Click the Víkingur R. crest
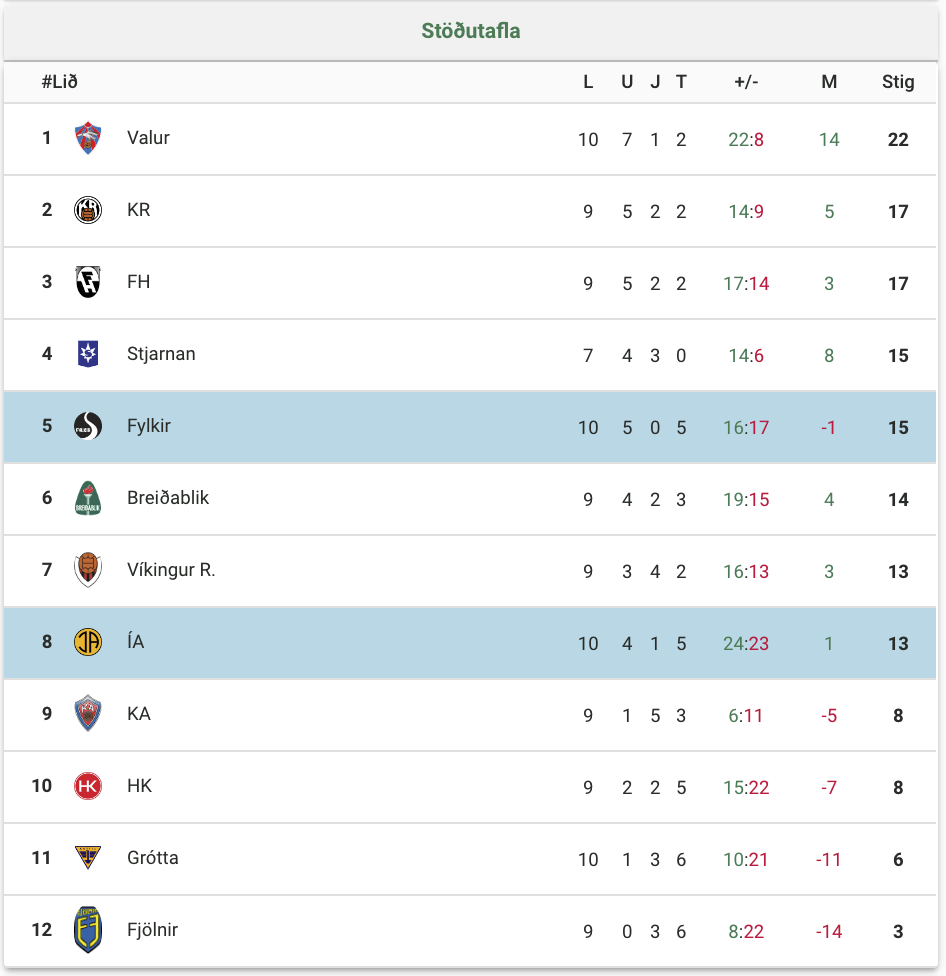Viewport: 946px width, 976px height. pyautogui.click(x=88, y=570)
